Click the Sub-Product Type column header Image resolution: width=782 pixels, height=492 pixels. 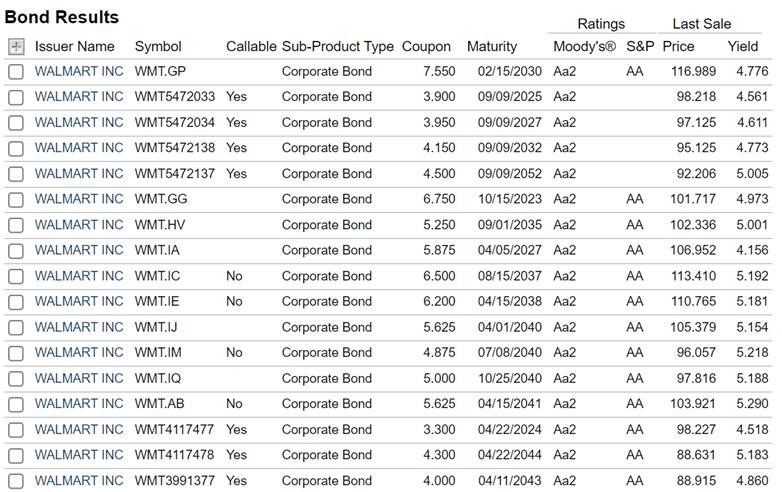click(x=338, y=46)
